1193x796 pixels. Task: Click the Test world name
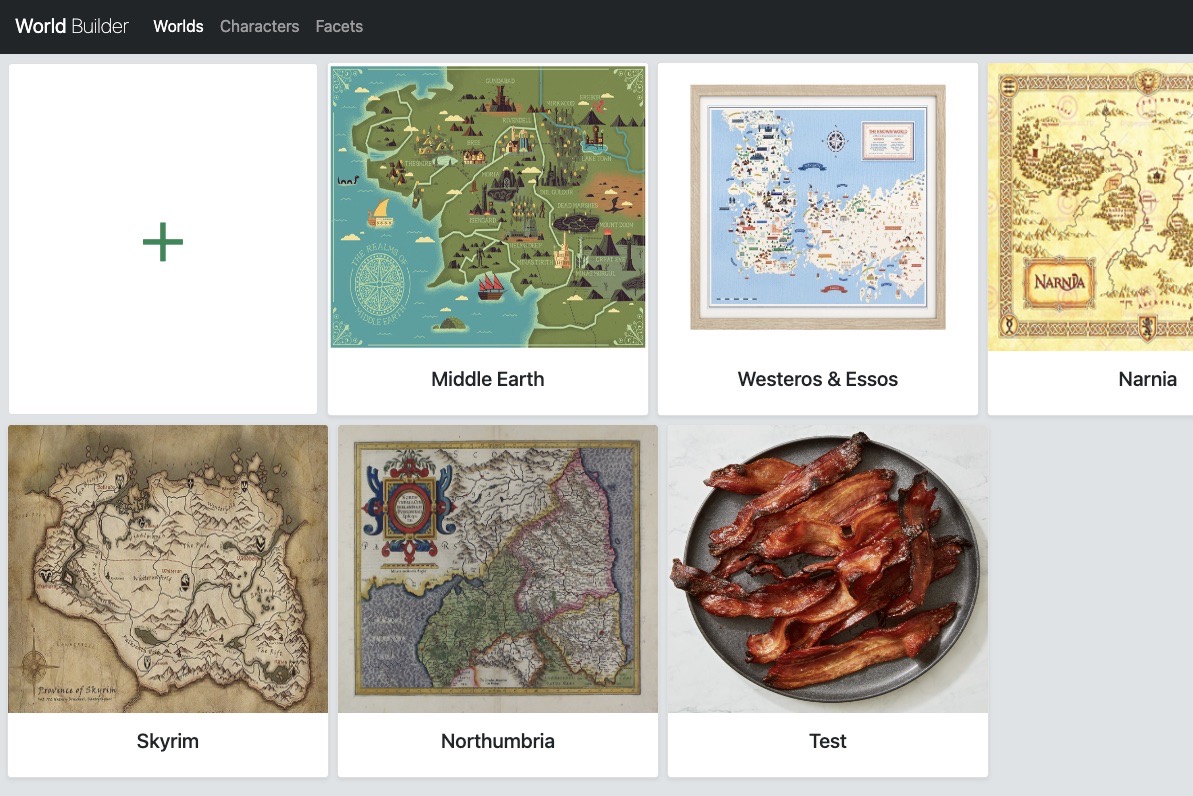[827, 741]
